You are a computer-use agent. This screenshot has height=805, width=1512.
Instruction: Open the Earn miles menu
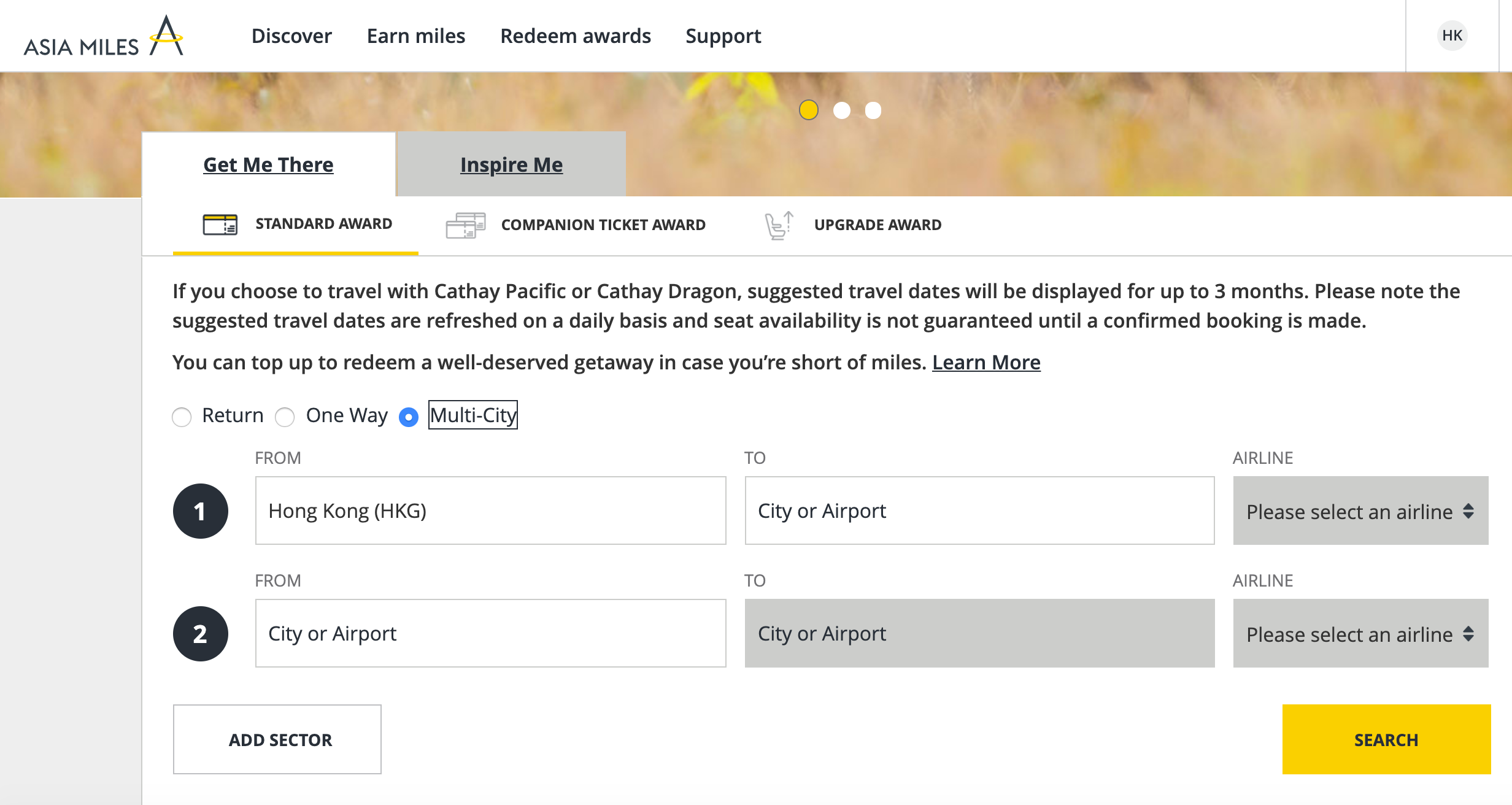pyautogui.click(x=415, y=36)
